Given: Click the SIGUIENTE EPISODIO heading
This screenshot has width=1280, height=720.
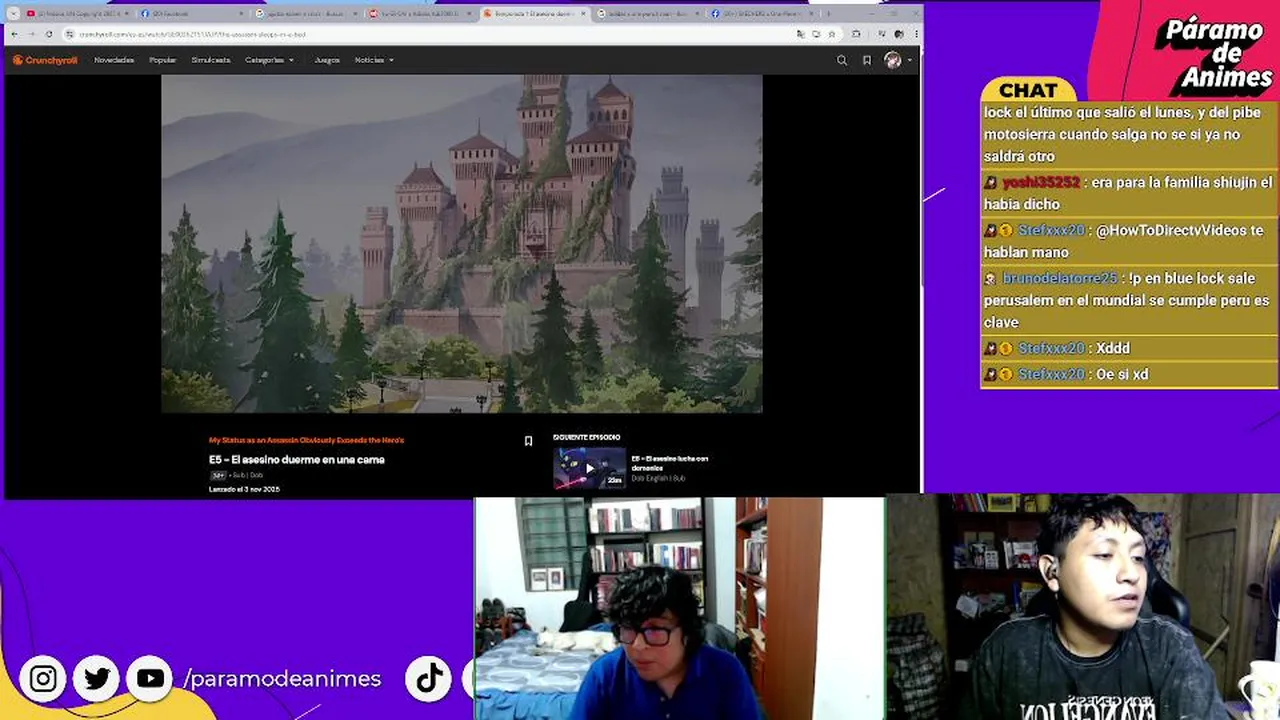Looking at the screenshot, I should (x=587, y=437).
